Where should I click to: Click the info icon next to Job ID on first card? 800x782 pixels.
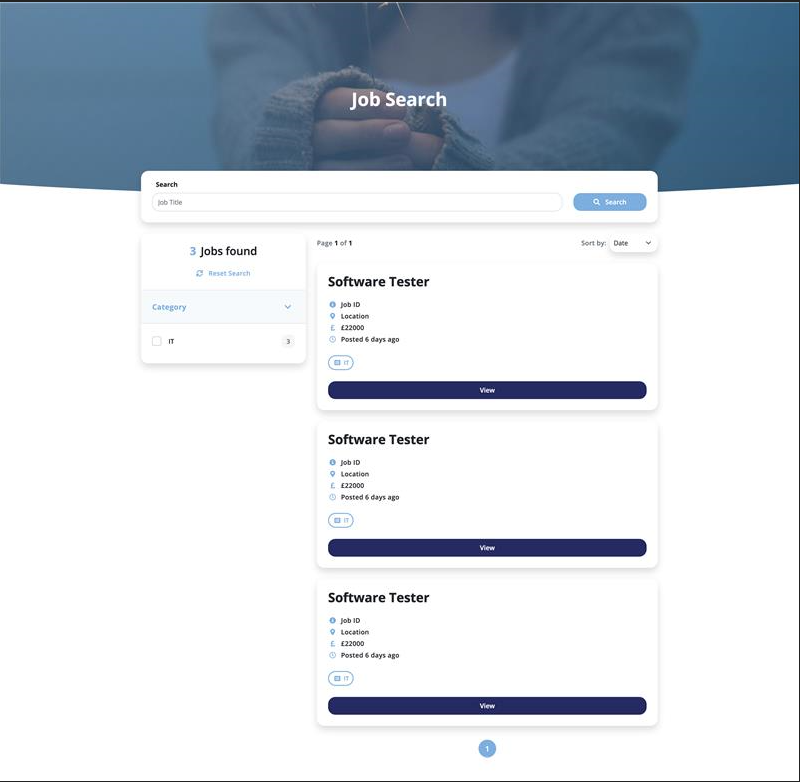pos(333,304)
